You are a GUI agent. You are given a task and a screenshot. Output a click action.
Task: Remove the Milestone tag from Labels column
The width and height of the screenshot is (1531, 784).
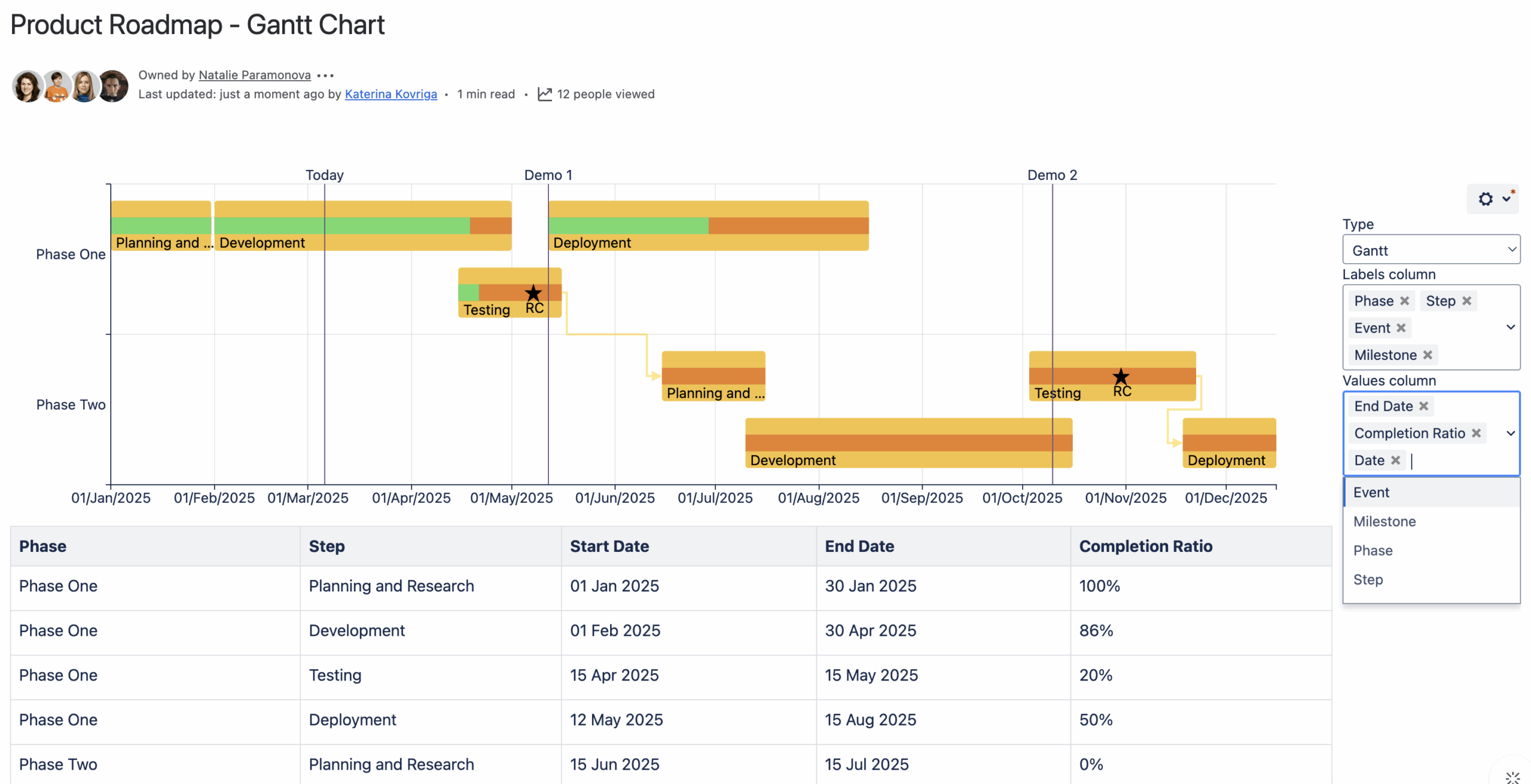tap(1427, 355)
